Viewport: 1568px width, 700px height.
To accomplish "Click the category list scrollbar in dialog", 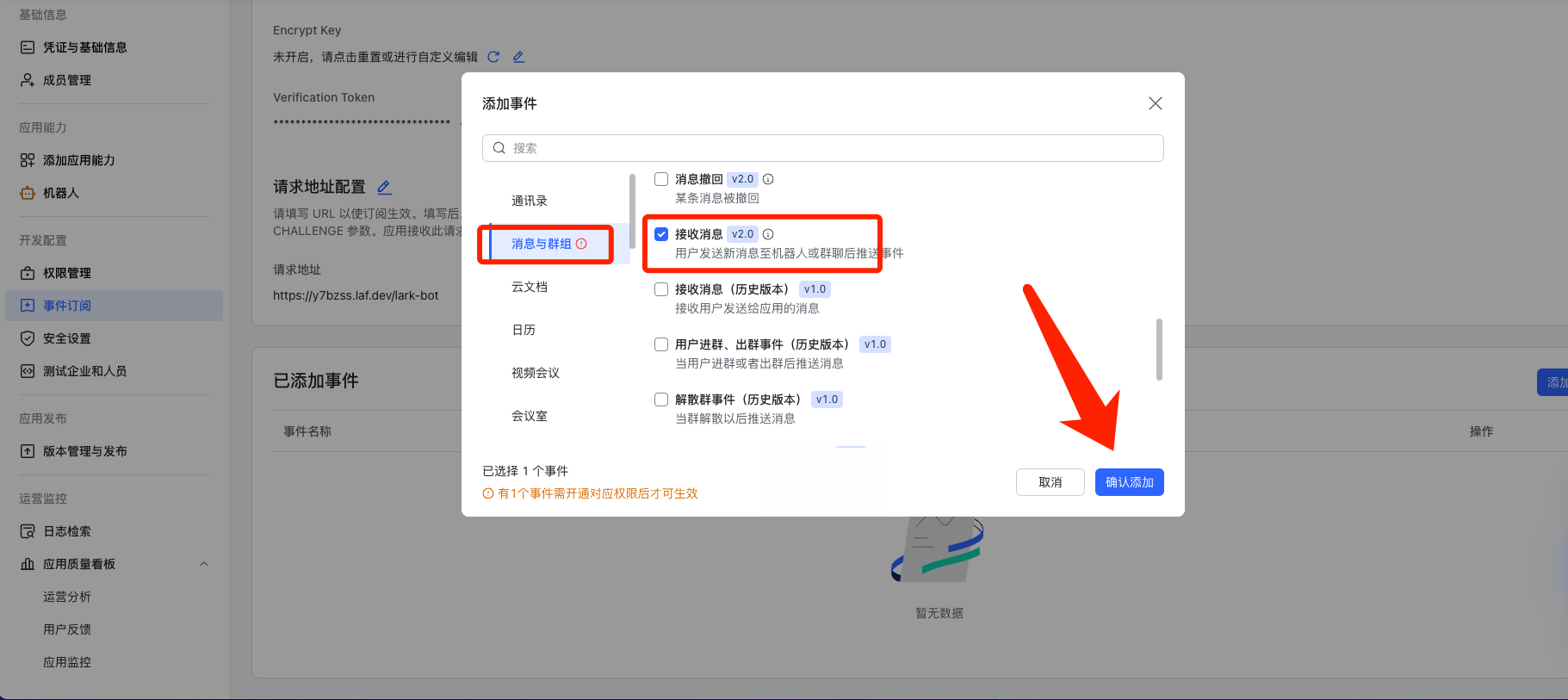I will coord(632,212).
